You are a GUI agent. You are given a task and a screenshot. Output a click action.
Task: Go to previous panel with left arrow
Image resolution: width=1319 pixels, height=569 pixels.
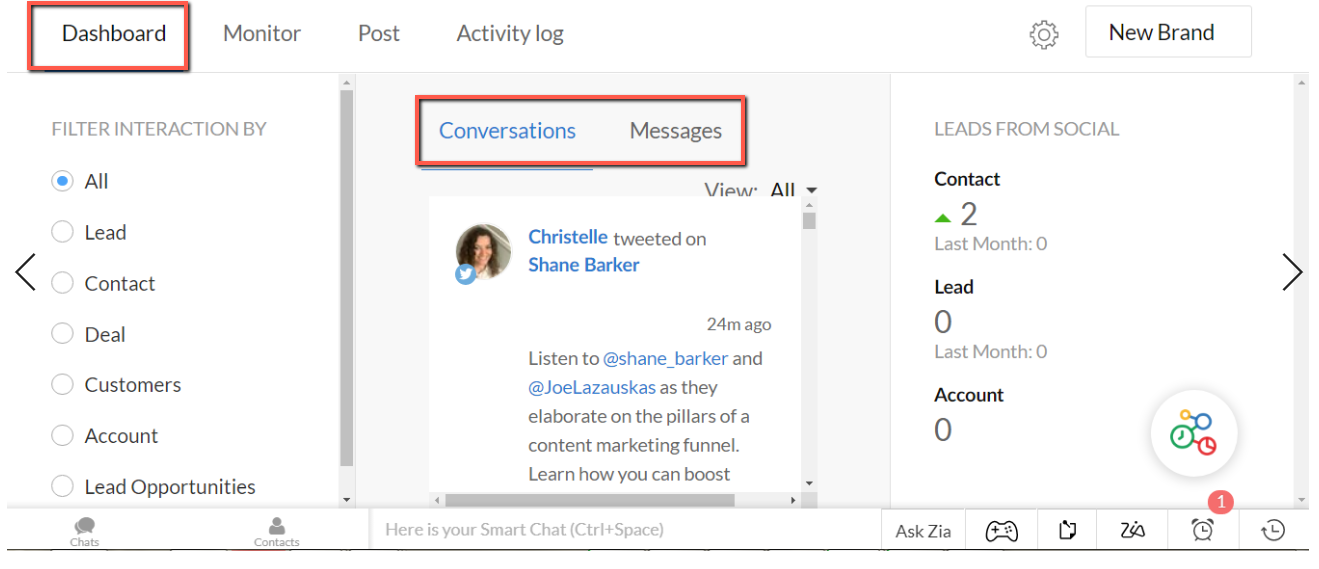tap(25, 272)
